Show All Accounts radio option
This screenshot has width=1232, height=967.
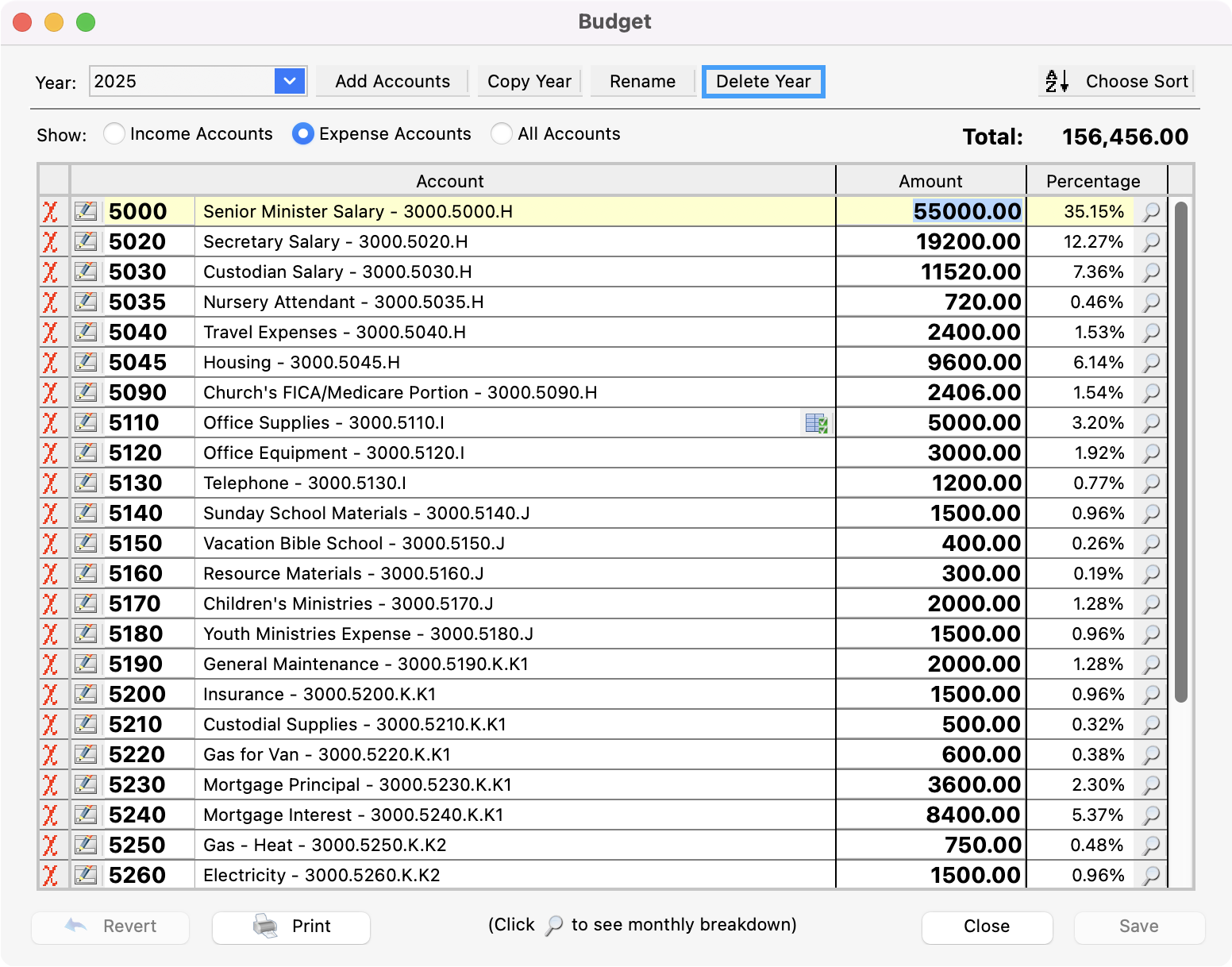pos(501,134)
